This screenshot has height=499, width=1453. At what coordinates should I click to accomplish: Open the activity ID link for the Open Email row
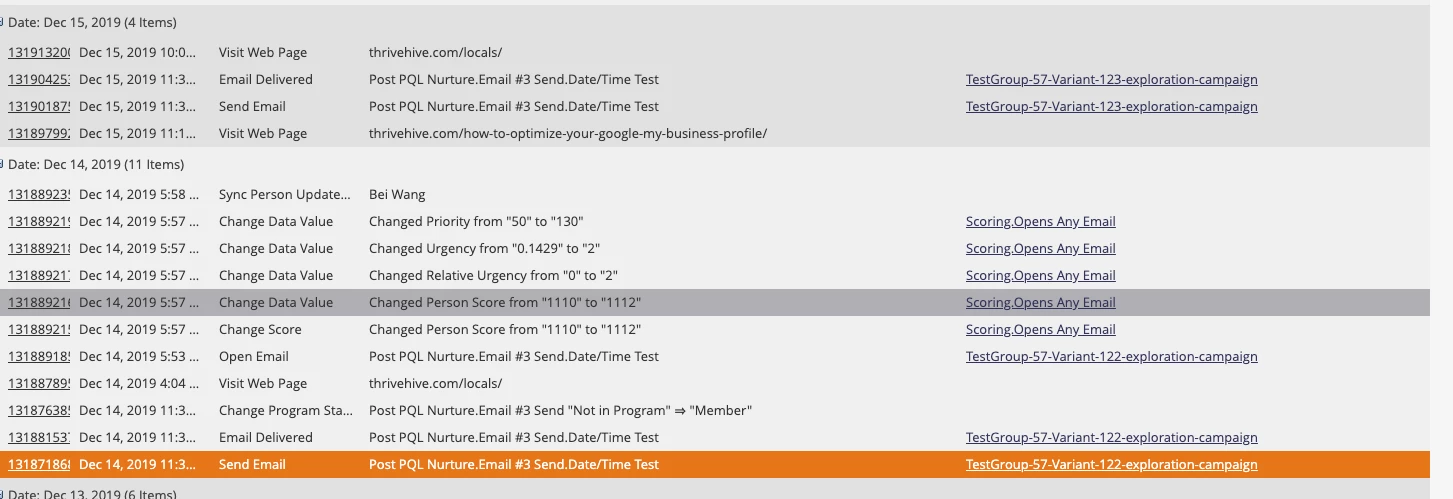(x=39, y=357)
